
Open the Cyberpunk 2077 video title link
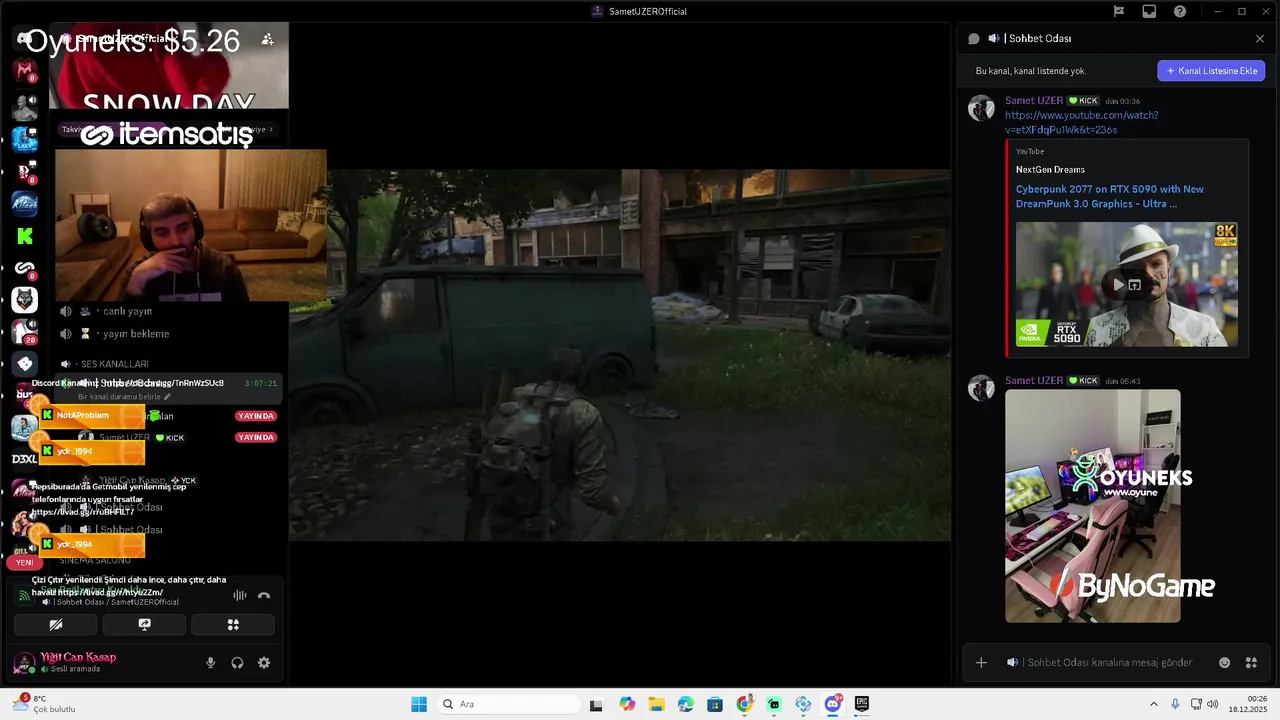[x=1110, y=196]
